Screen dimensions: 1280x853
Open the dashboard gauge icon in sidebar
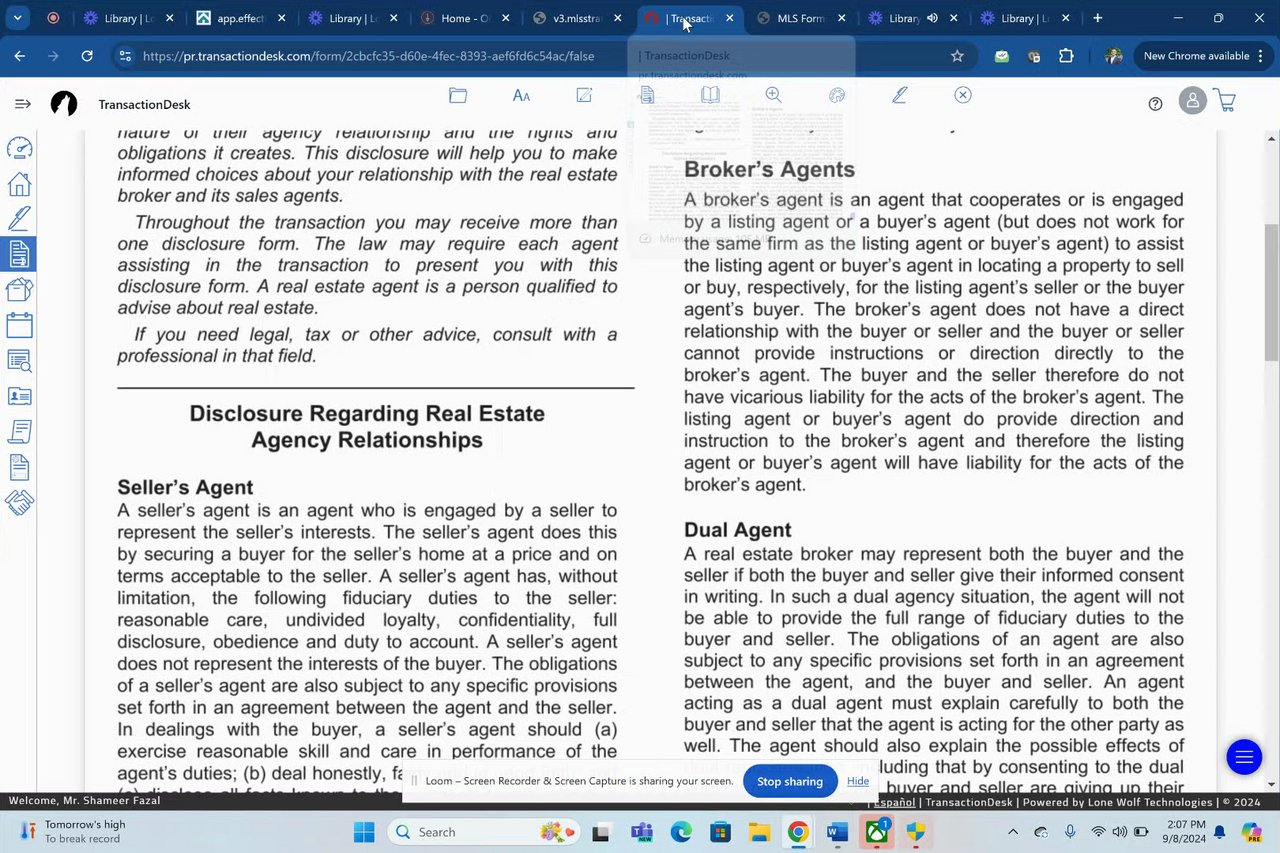(19, 148)
